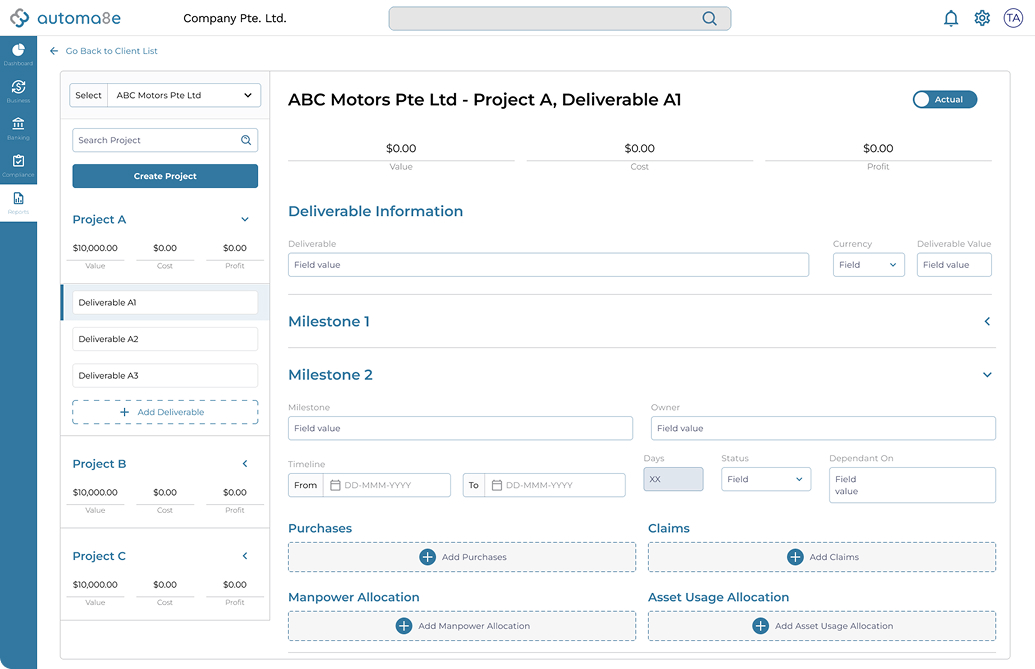Focus the top global search bar
The width and height of the screenshot is (1035, 669).
coord(560,18)
